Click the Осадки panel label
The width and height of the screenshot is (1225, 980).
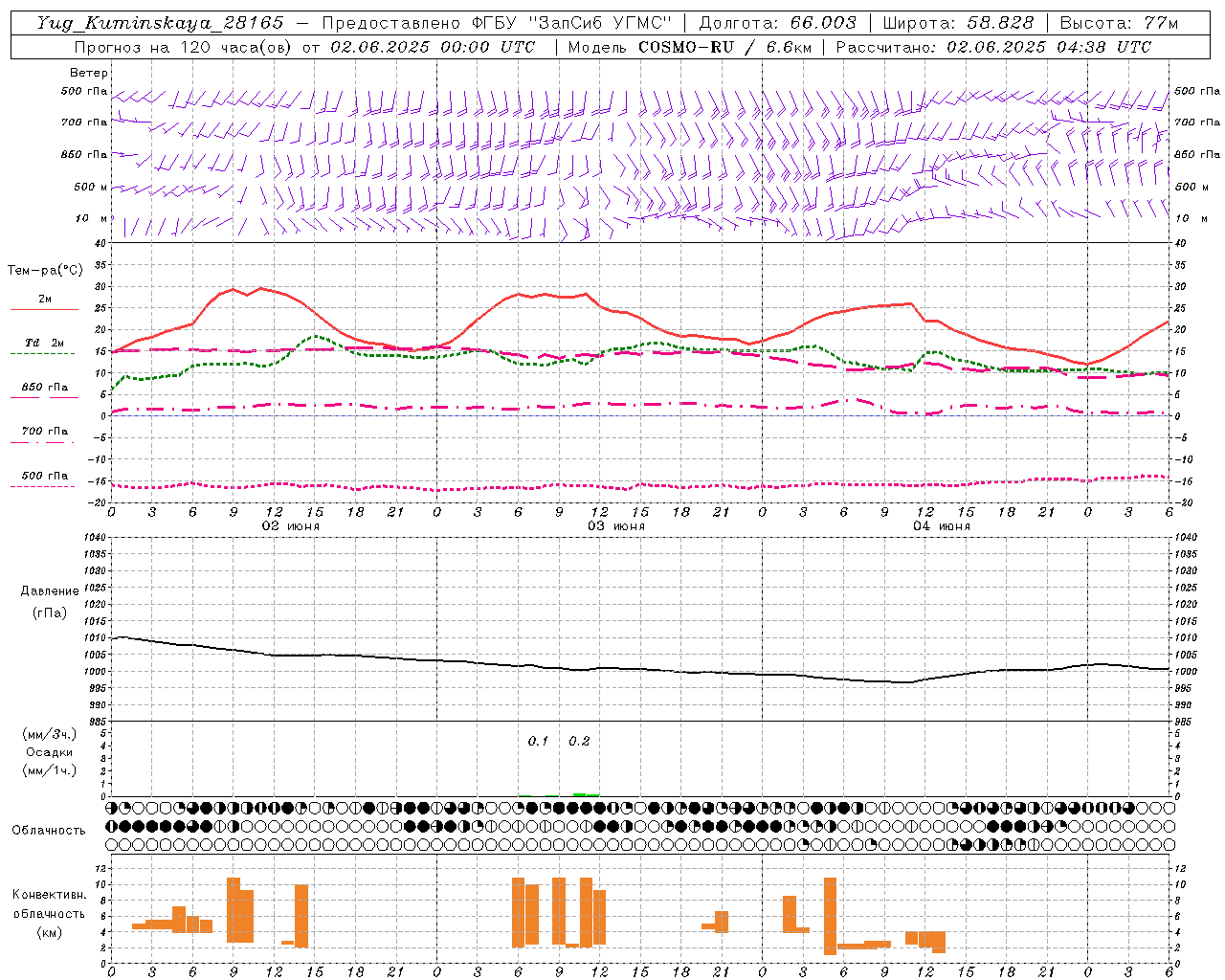click(50, 752)
